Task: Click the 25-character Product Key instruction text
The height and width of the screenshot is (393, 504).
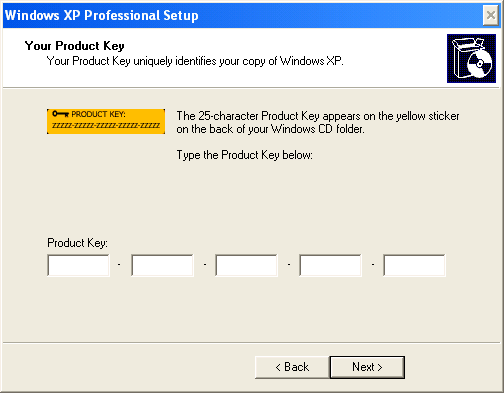Action: pyautogui.click(x=318, y=122)
